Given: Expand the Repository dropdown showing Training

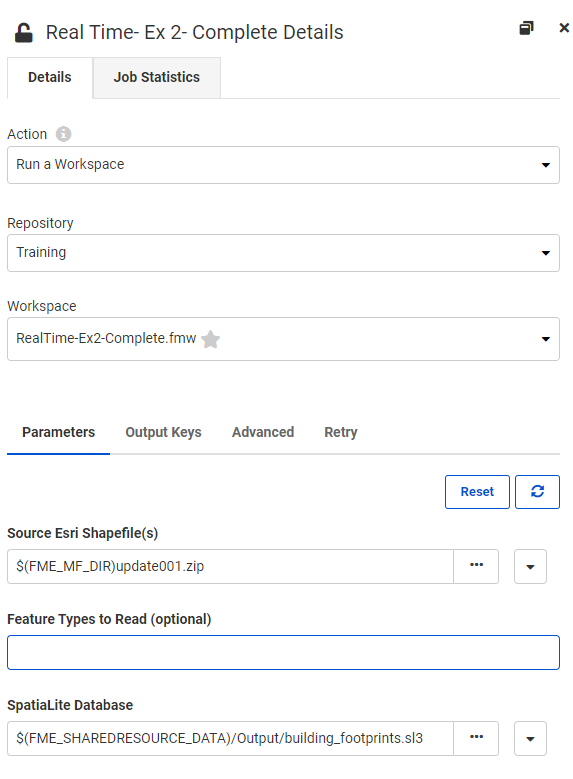Looking at the screenshot, I should tap(283, 253).
